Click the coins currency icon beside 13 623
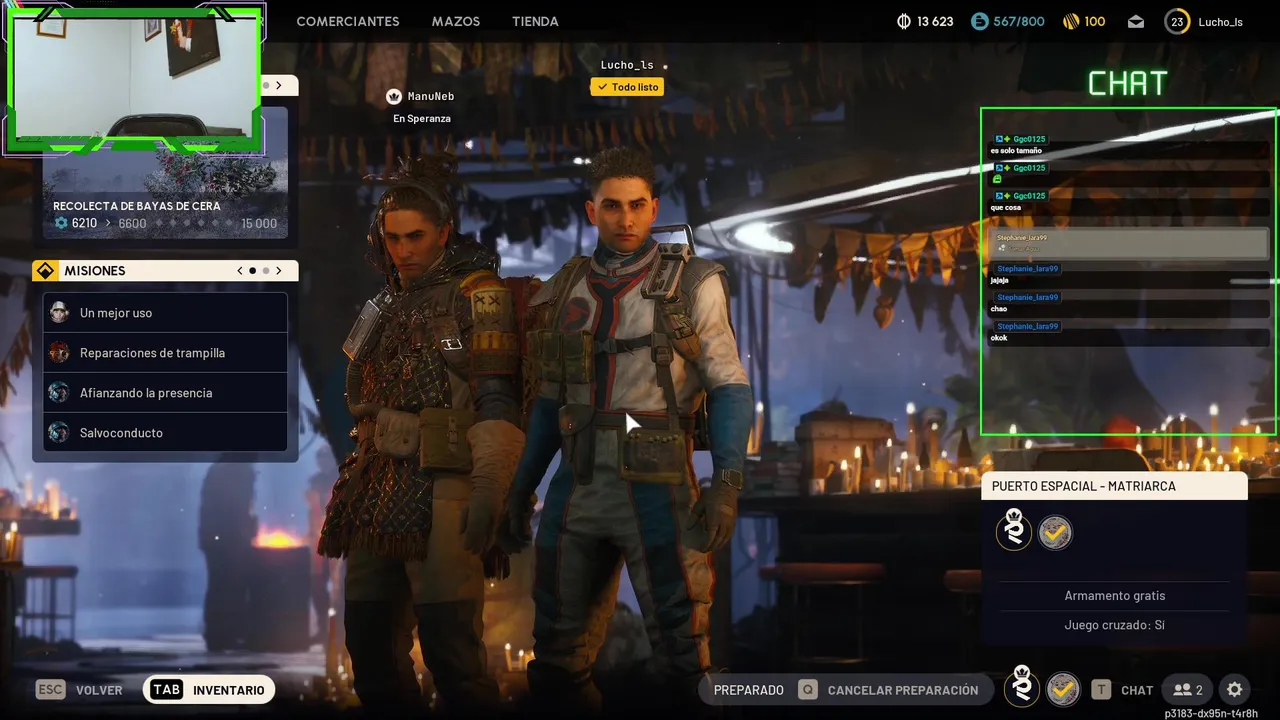This screenshot has width=1280, height=720. [x=904, y=21]
